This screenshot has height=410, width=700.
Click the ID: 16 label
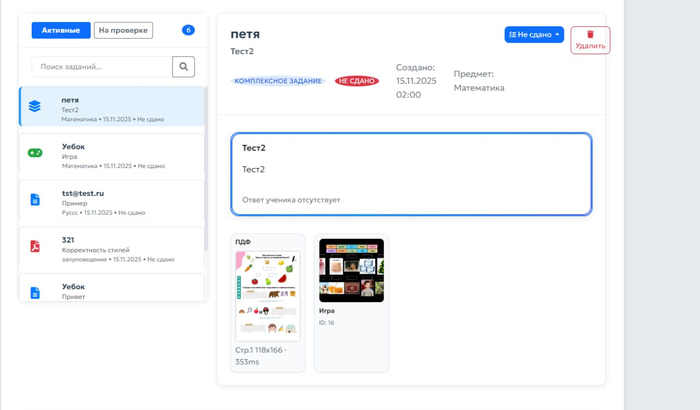[327, 322]
